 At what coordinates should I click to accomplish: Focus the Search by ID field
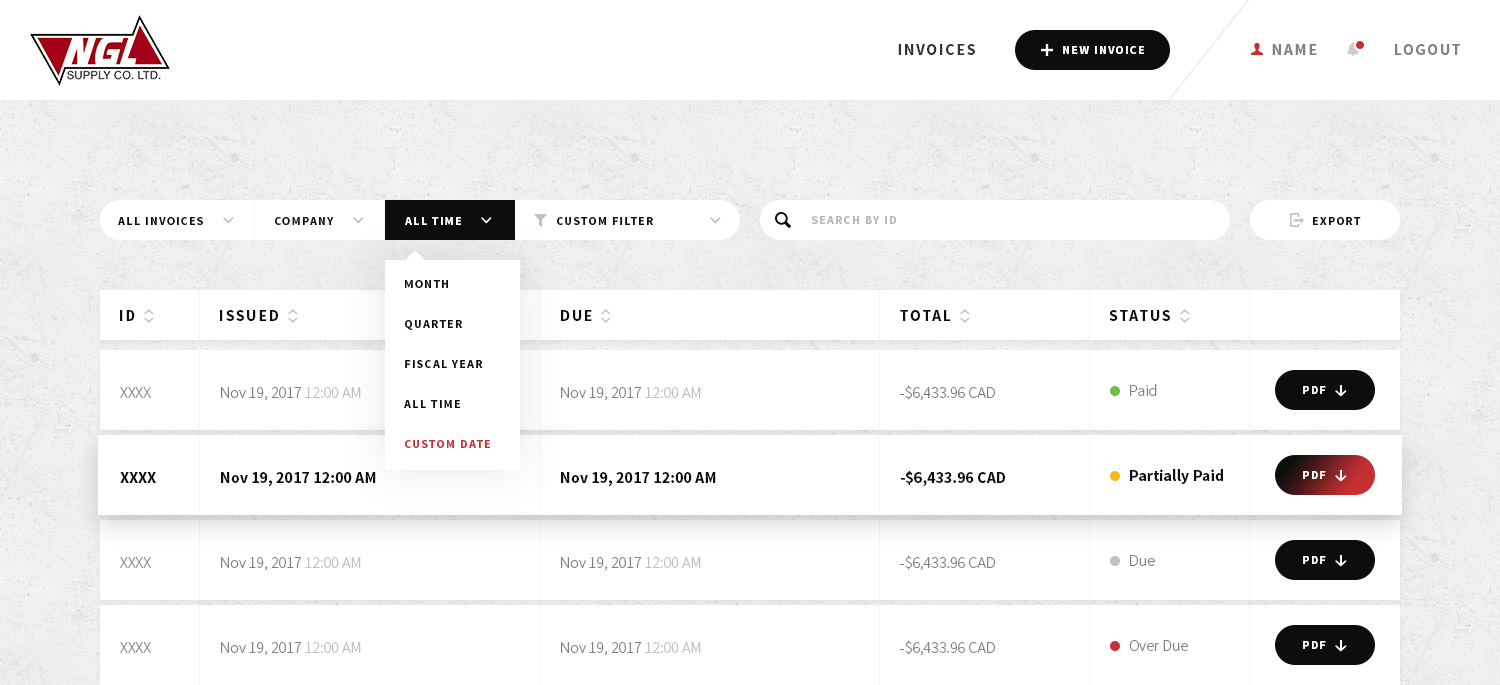pyautogui.click(x=1010, y=220)
